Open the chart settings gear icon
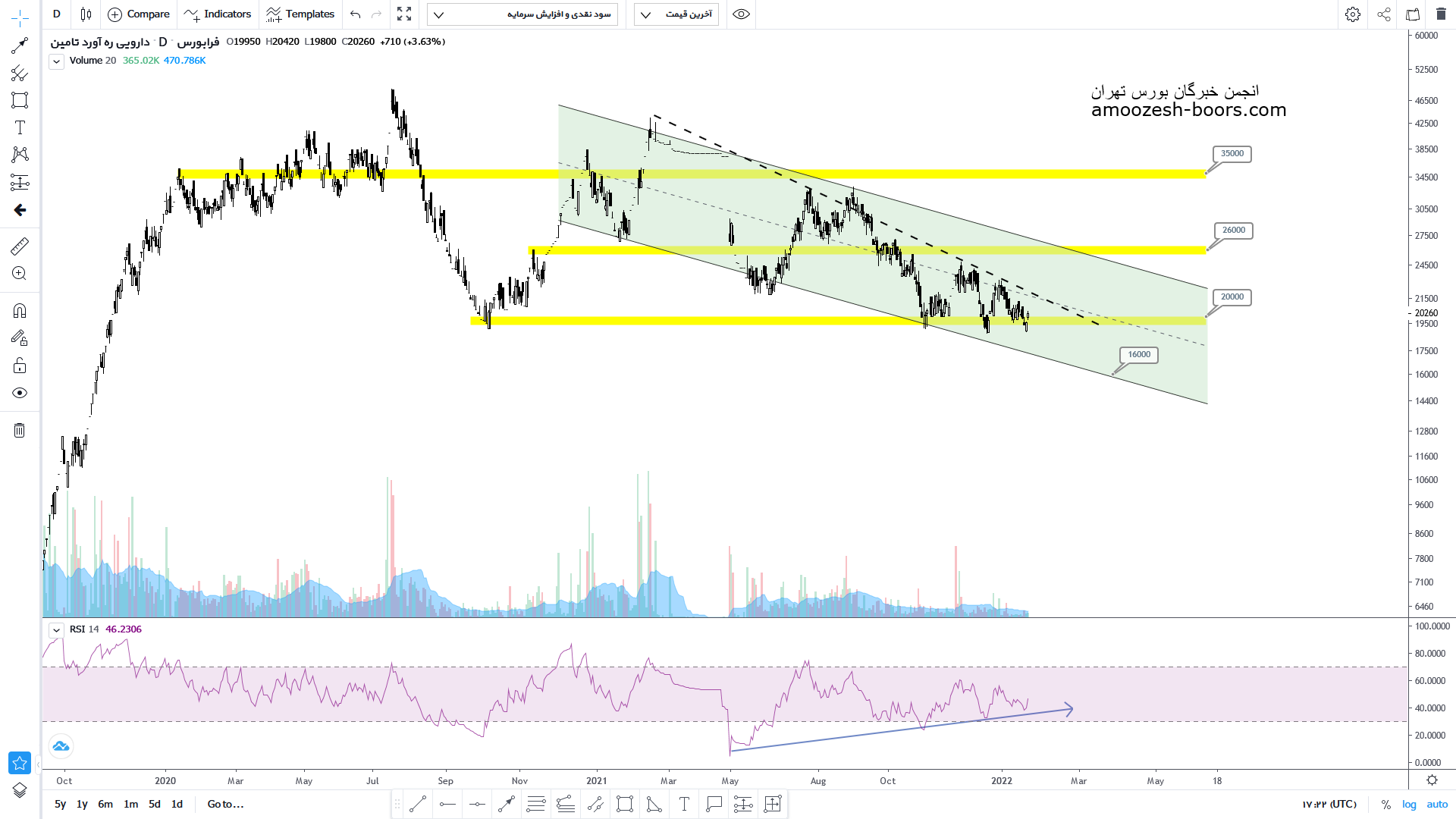This screenshot has height=819, width=1456. pos(1352,14)
